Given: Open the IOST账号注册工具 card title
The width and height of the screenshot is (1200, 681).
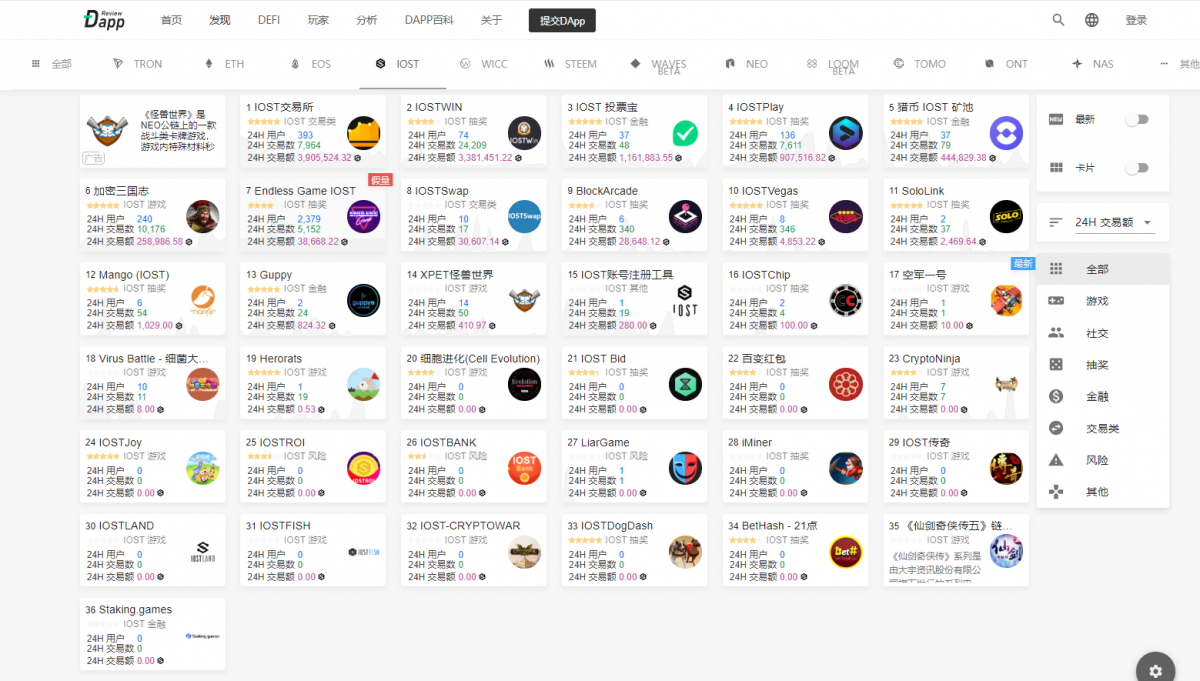Looking at the screenshot, I should (620, 275).
